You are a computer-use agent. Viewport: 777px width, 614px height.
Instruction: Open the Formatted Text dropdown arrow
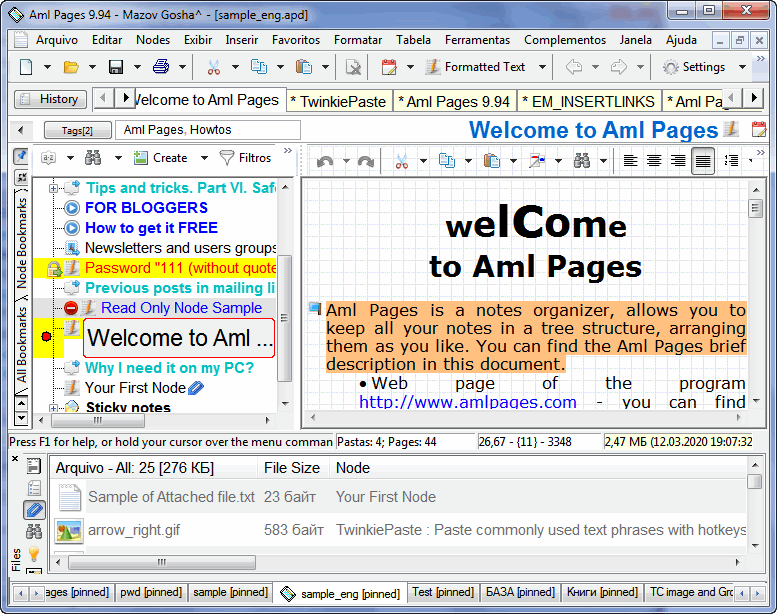point(543,67)
